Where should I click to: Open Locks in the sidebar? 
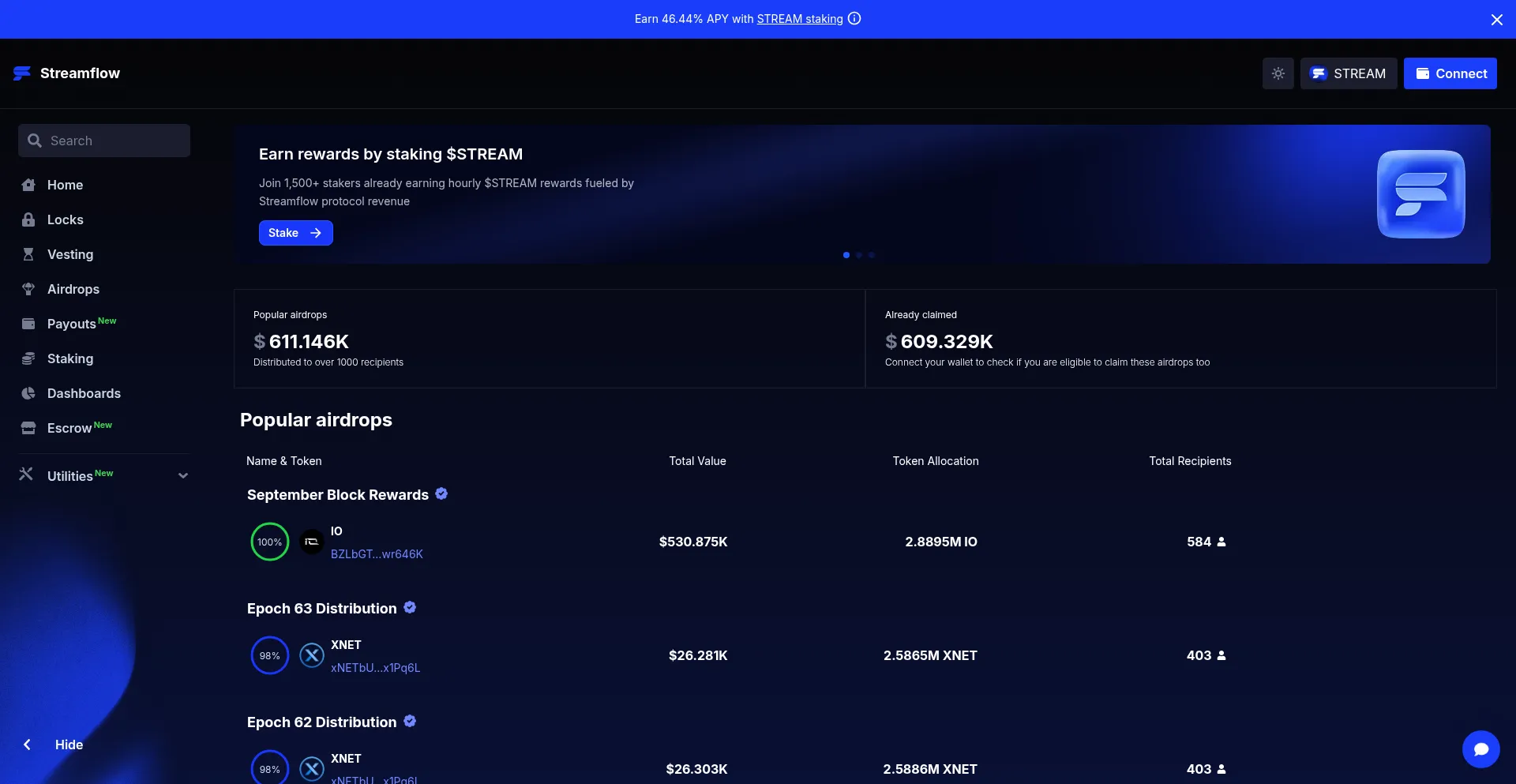point(65,219)
